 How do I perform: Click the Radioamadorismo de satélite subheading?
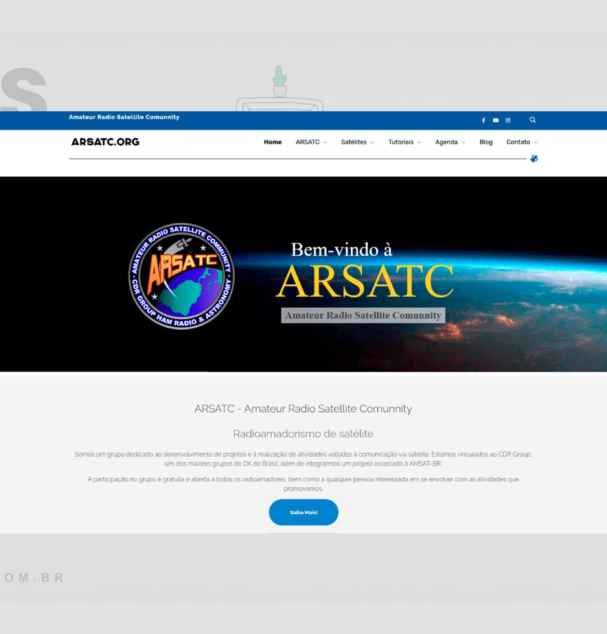(x=303, y=433)
